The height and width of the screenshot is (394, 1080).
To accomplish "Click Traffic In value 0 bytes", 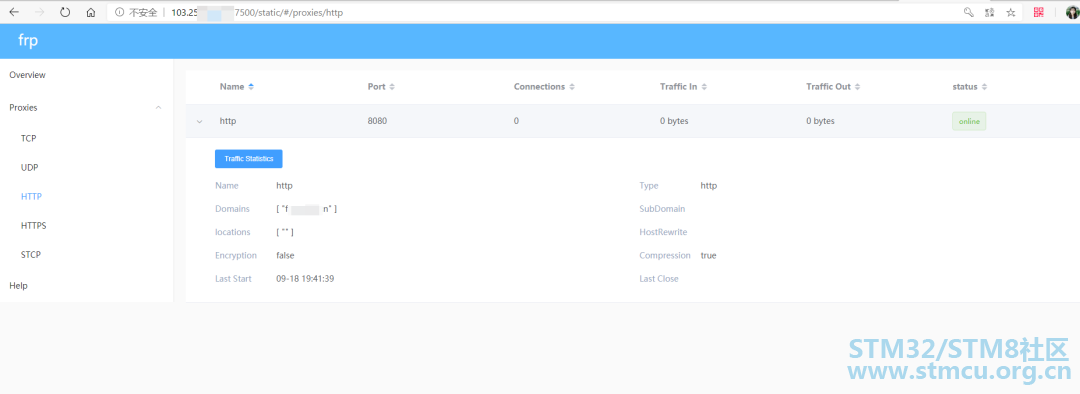I will [674, 121].
